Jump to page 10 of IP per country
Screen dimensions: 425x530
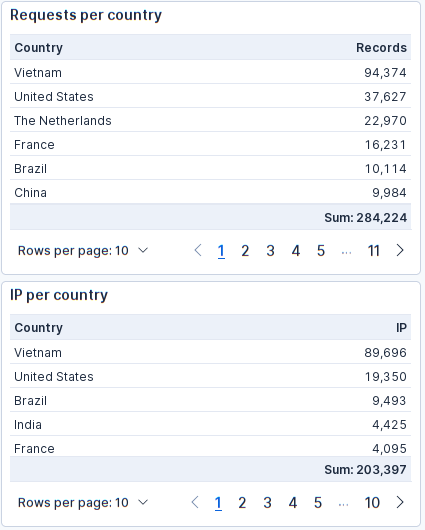click(x=372, y=502)
